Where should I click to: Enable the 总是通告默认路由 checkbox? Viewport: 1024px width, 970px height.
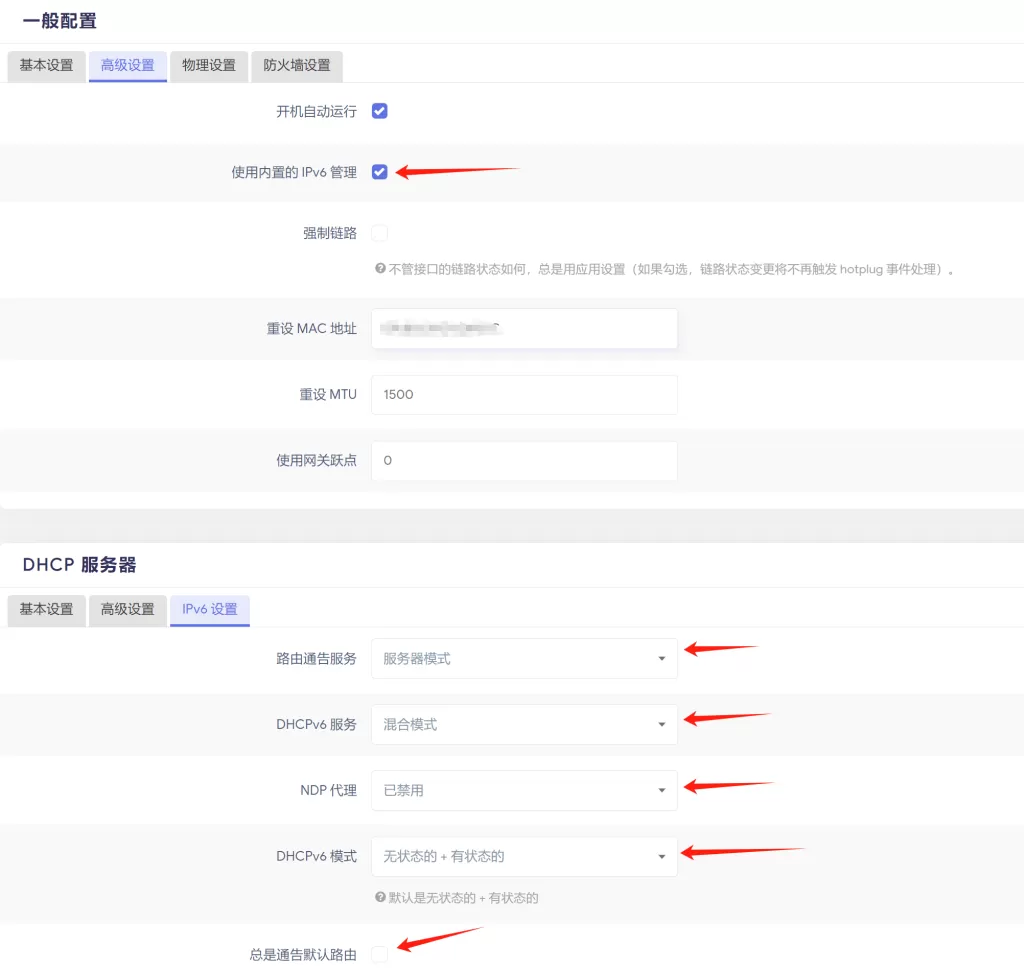pos(379,954)
